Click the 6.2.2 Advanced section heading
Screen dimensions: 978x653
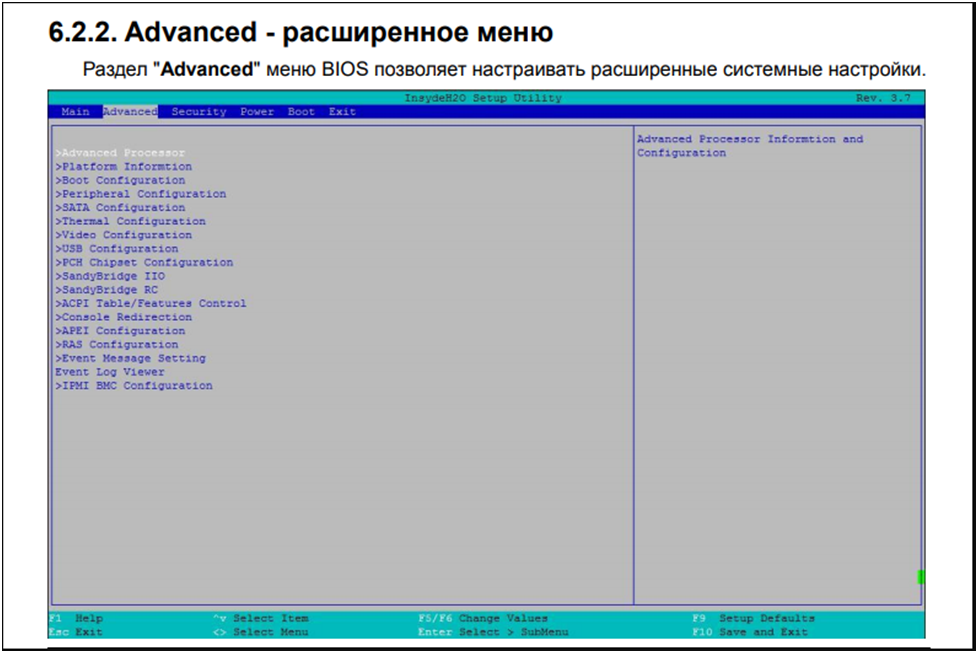tap(301, 32)
